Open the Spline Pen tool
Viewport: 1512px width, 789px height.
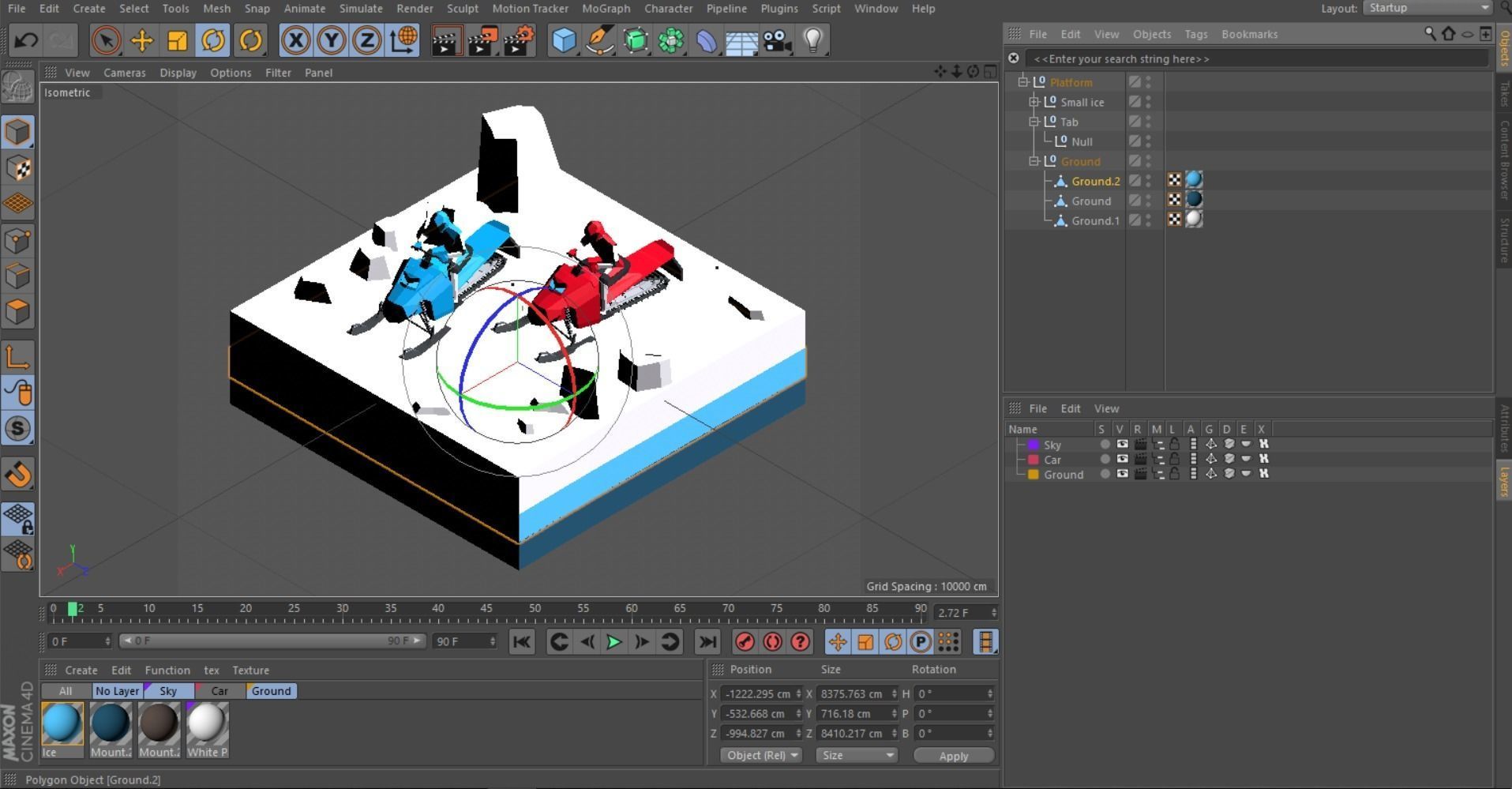coord(600,40)
